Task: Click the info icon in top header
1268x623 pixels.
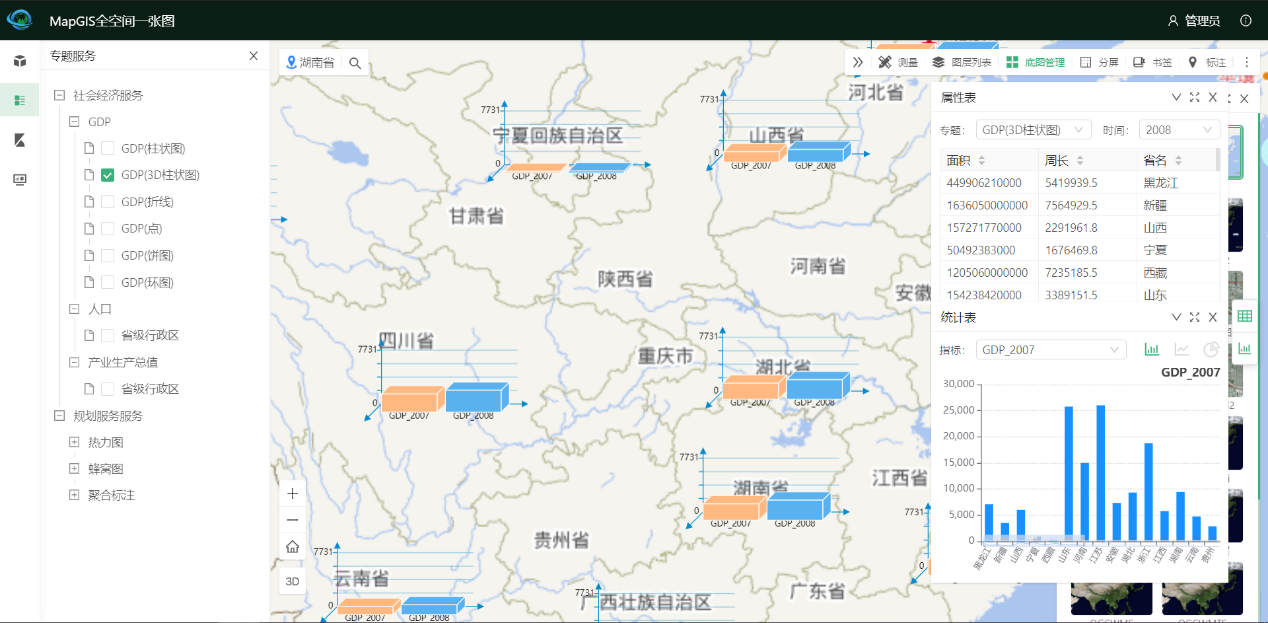Action: tap(1245, 20)
